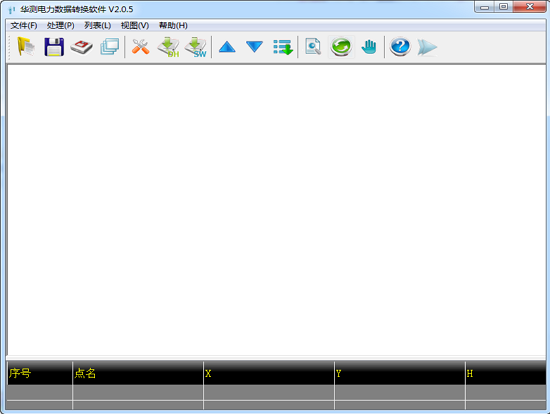Open the 处理(P) menu
This screenshot has width=550, height=414.
coord(61,26)
